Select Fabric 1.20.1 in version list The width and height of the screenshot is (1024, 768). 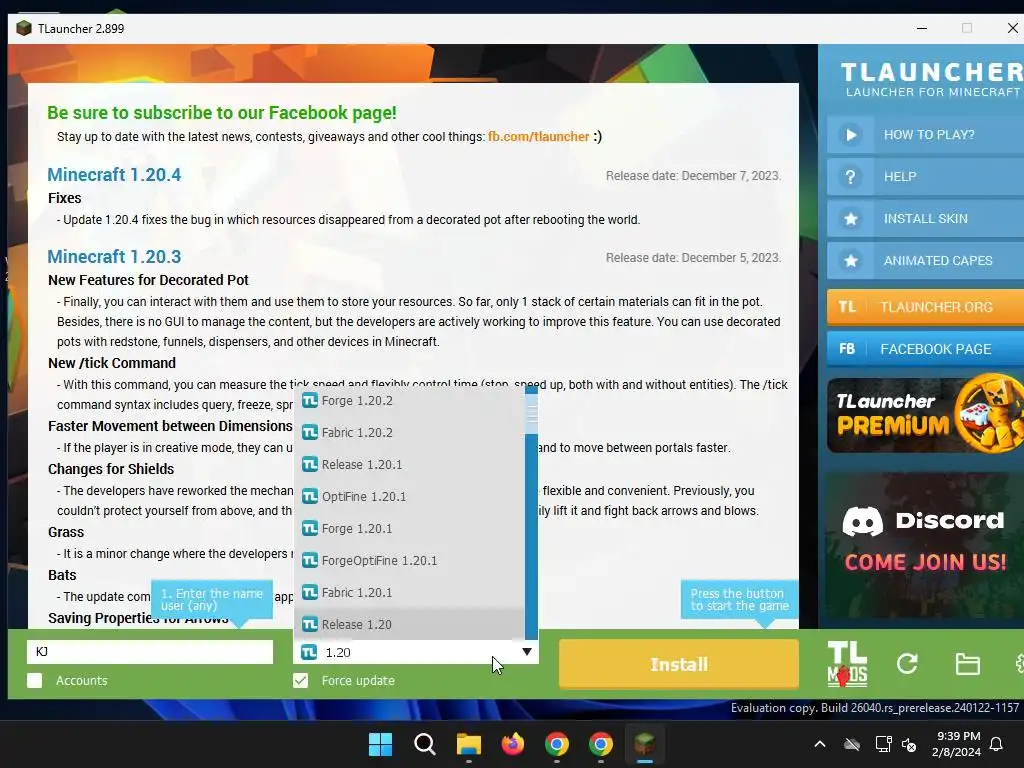point(409,592)
